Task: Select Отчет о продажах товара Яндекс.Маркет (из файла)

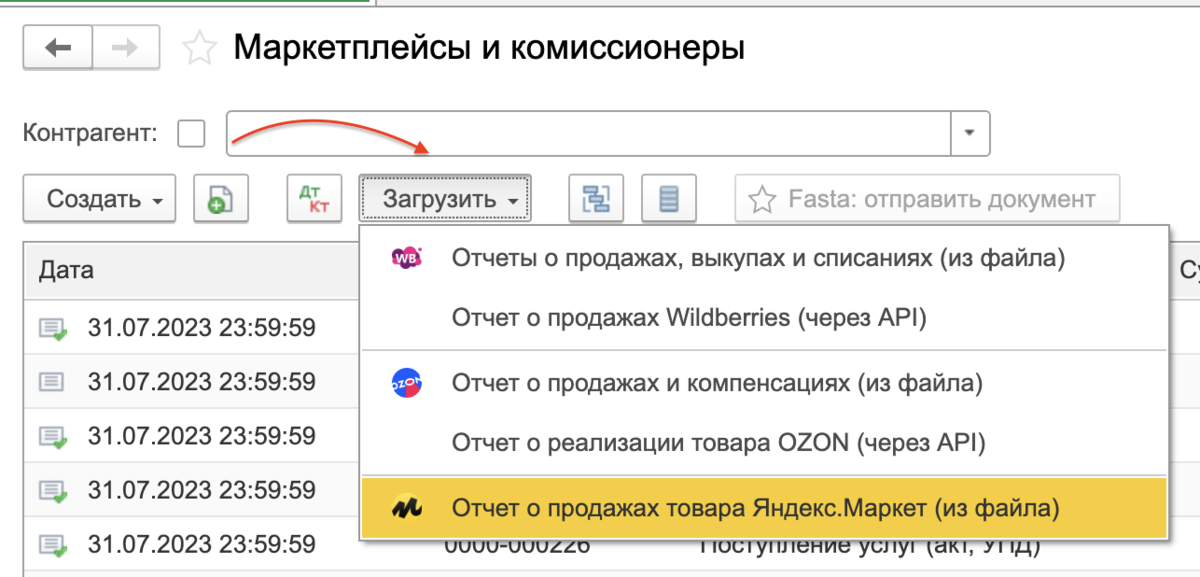Action: point(764,508)
